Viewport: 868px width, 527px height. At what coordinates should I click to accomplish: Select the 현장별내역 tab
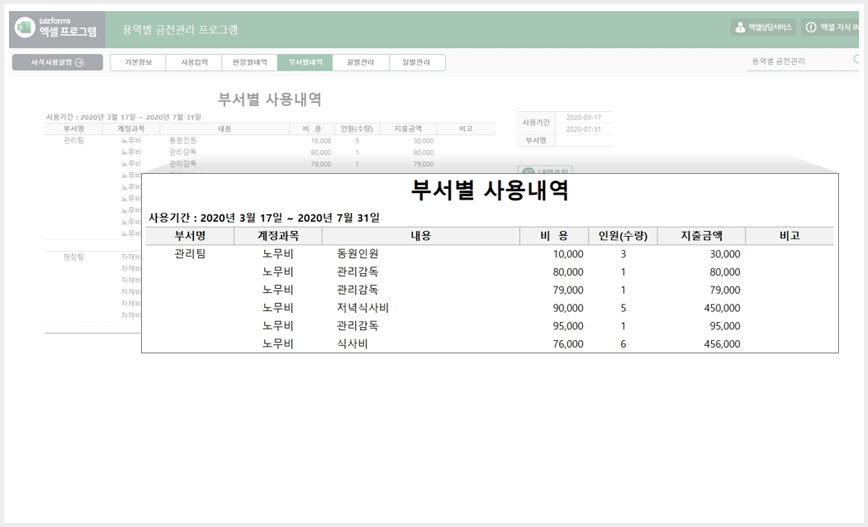coord(250,63)
